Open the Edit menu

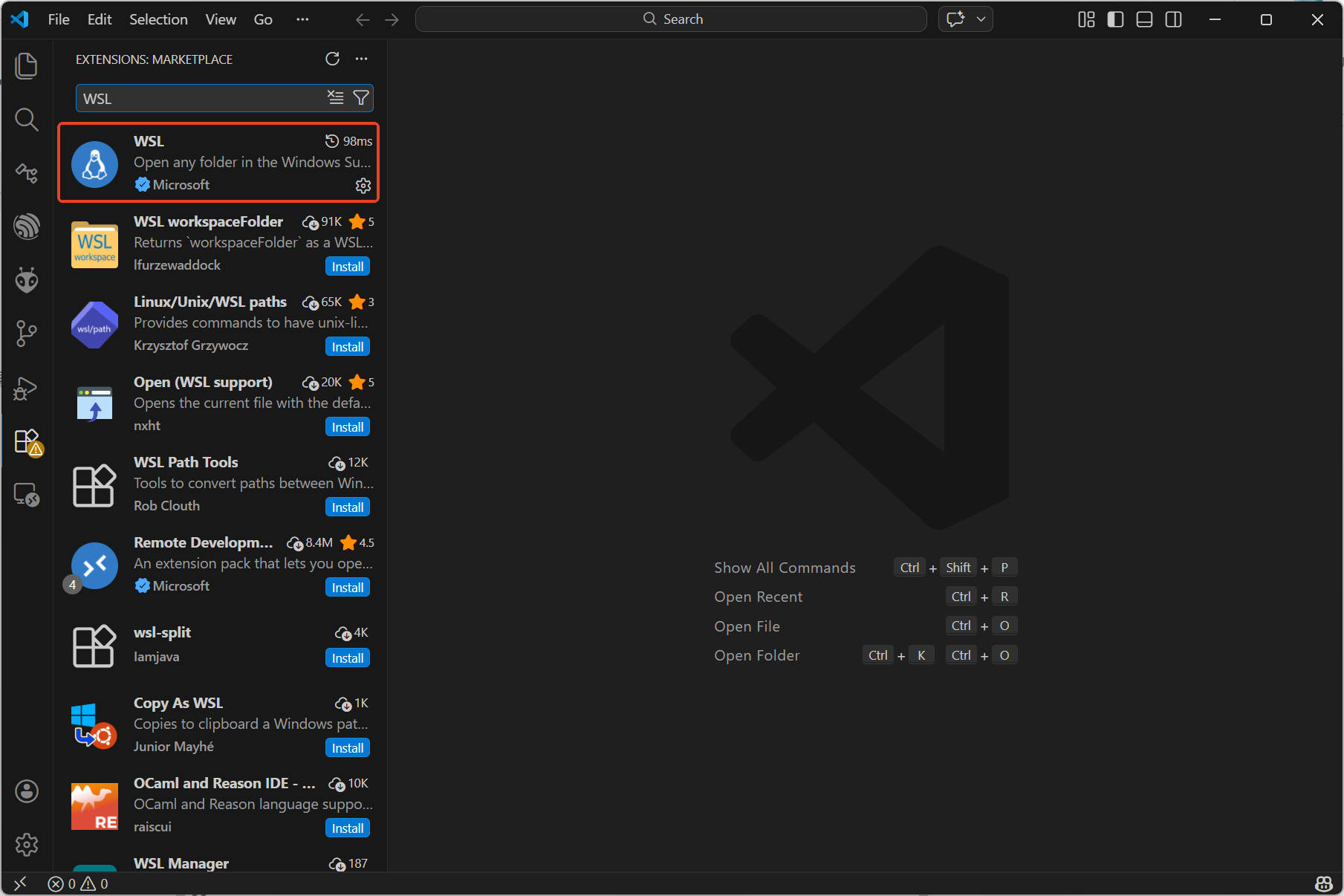[x=100, y=19]
